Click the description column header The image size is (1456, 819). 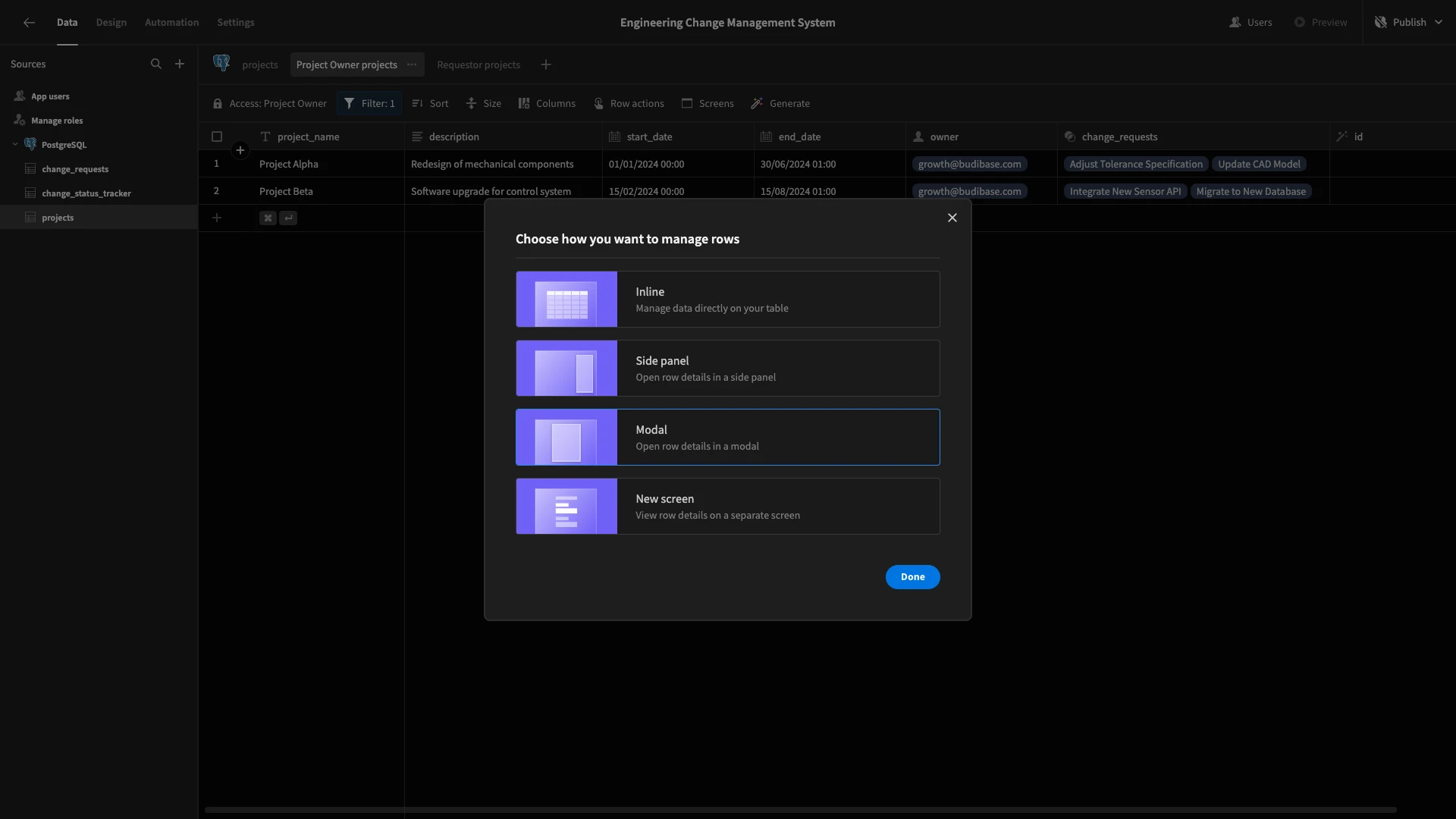pos(504,136)
